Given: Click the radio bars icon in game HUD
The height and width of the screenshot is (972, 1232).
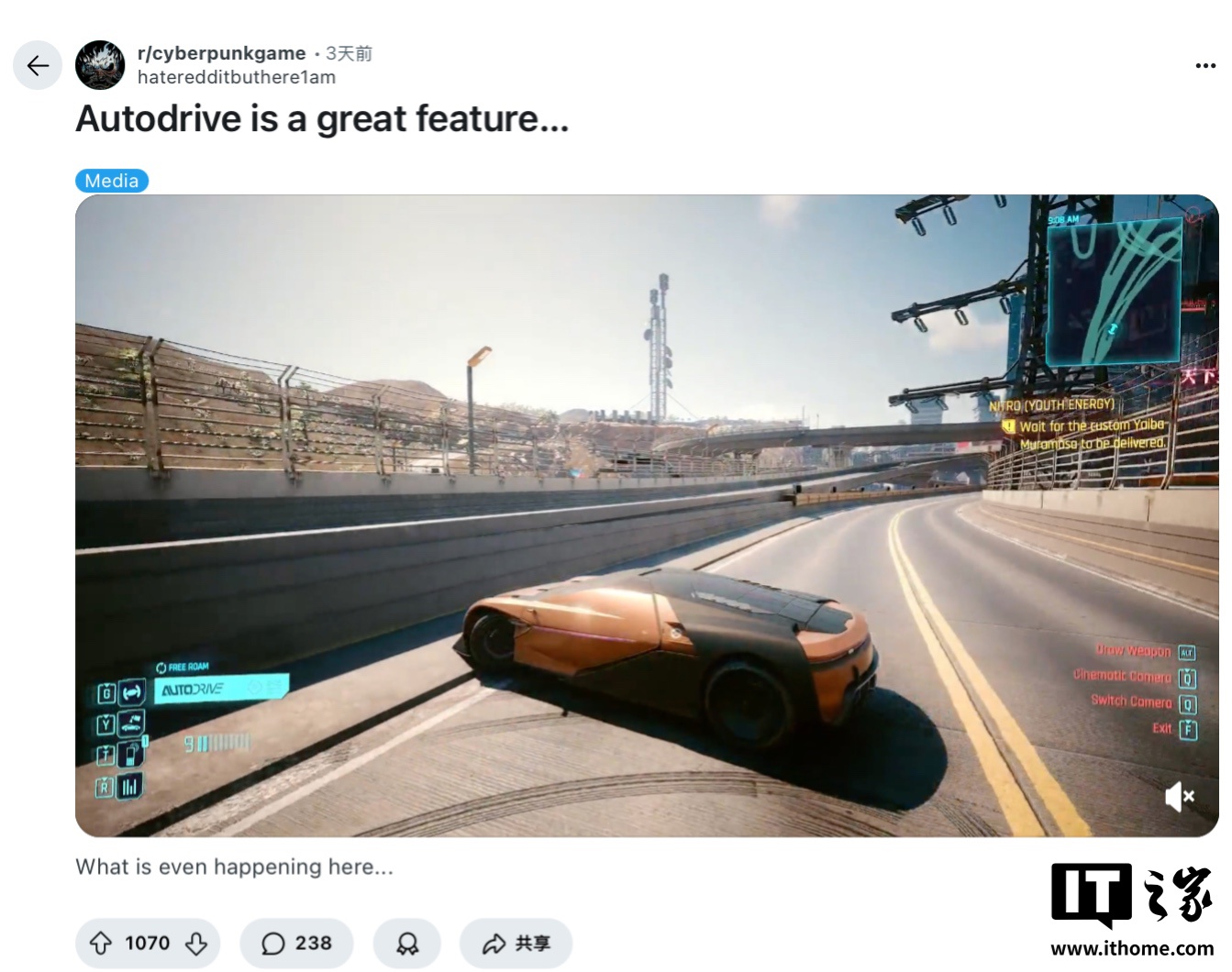Looking at the screenshot, I should point(130,786).
